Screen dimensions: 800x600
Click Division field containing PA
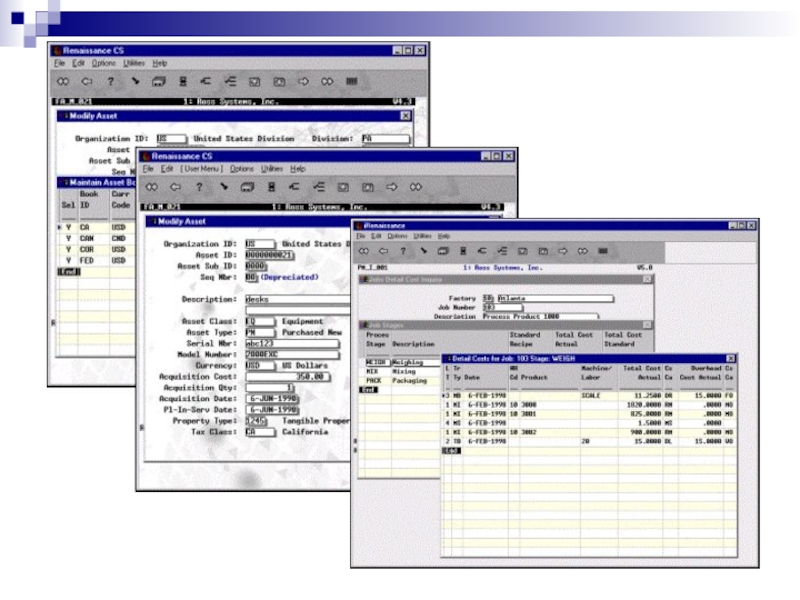[x=385, y=139]
